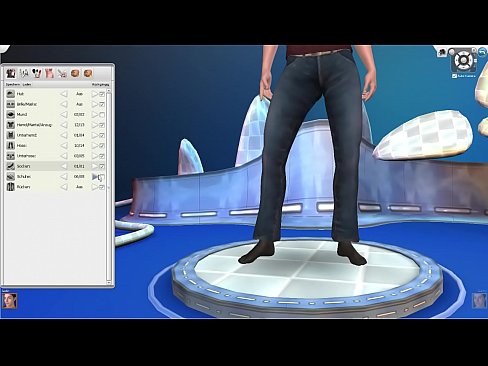Click the clothing panel vertical scrollbar
The width and height of the screenshot is (488, 366).
pyautogui.click(x=109, y=187)
